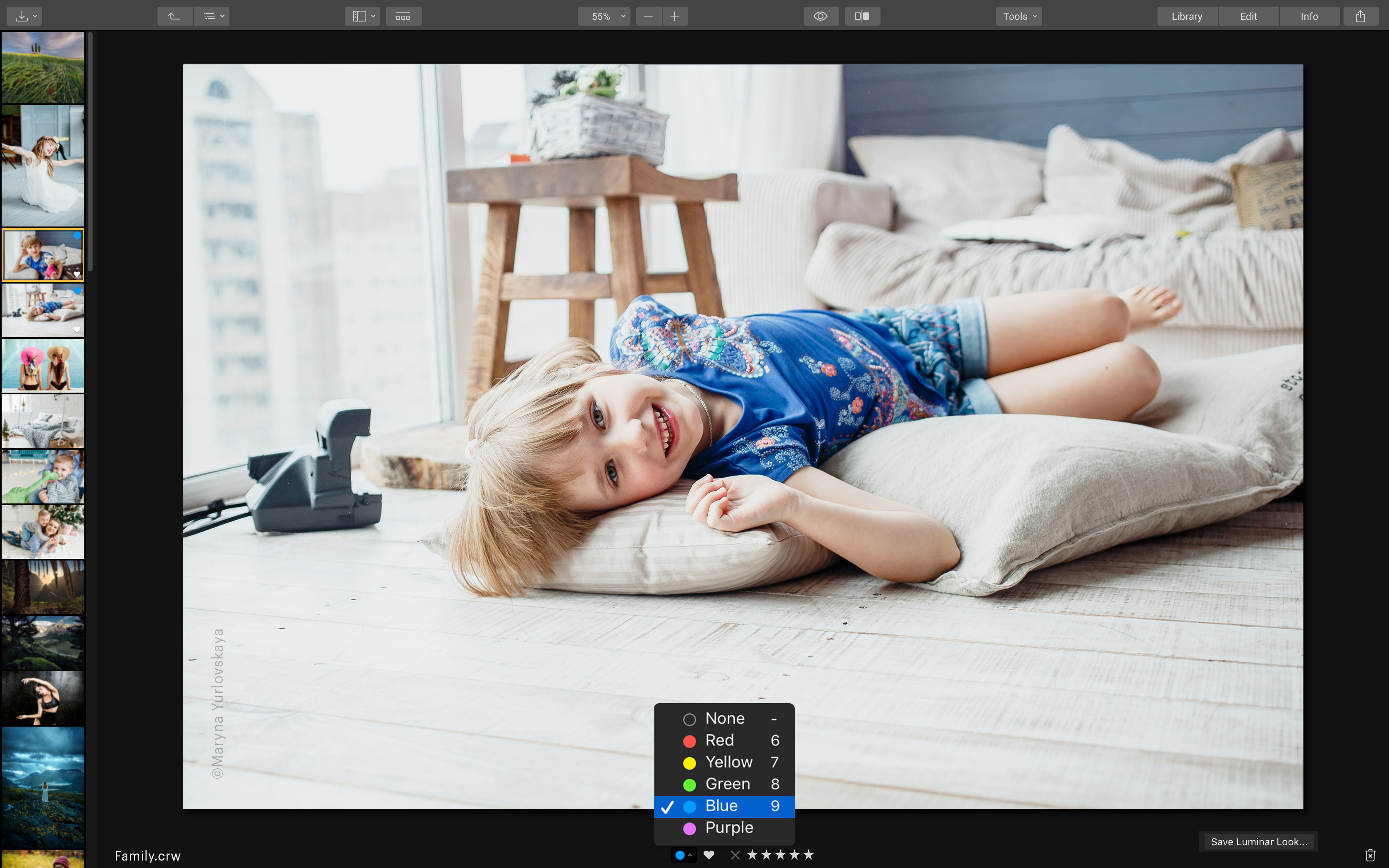Click the trash delete icon
This screenshot has height=868, width=1389.
1370,855
